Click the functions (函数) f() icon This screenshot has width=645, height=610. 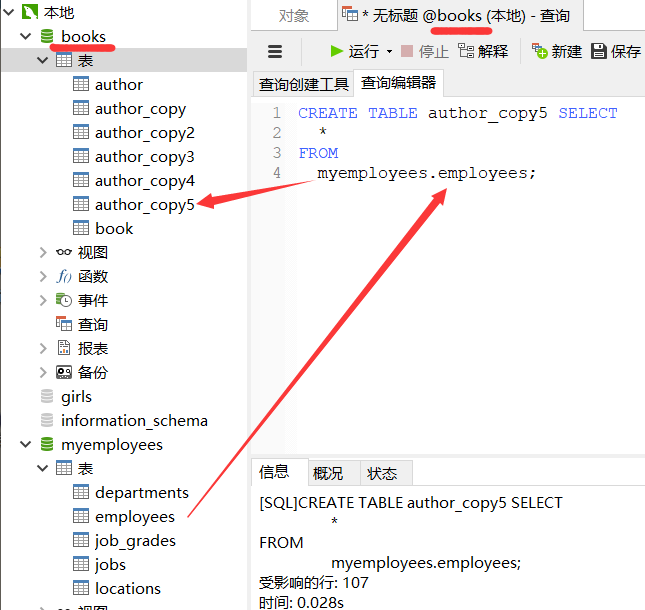(x=64, y=276)
